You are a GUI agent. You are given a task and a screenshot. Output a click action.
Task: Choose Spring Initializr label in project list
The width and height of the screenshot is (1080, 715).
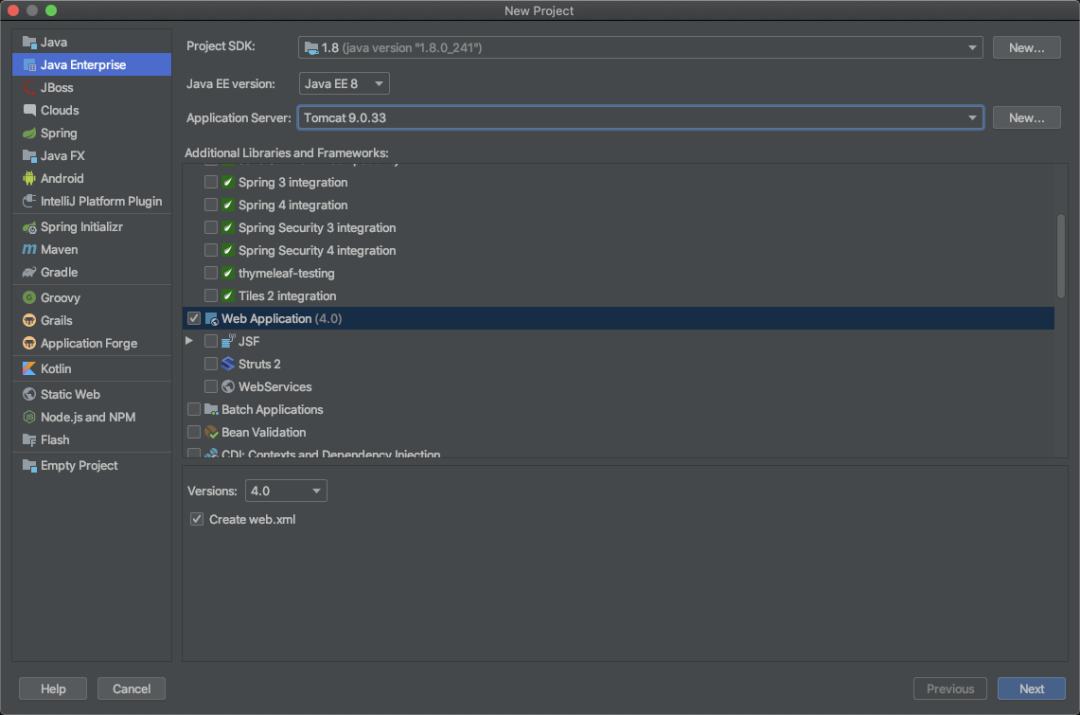pos(81,227)
